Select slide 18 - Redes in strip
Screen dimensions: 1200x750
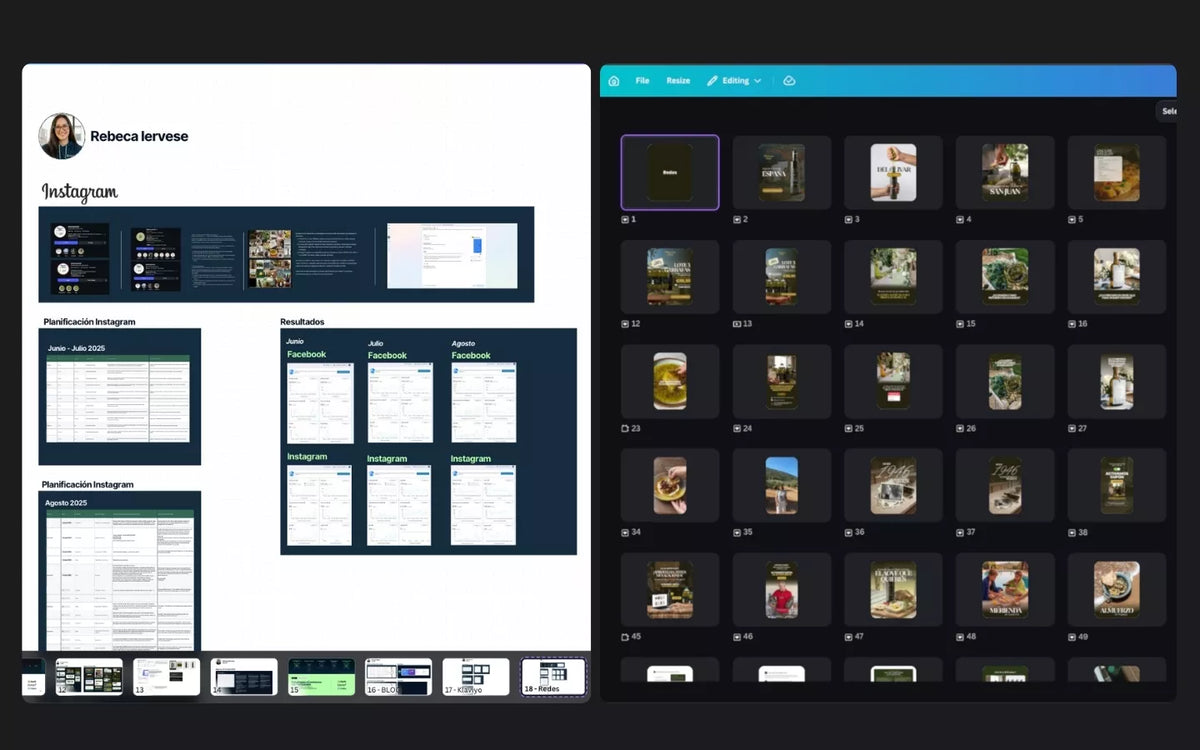[554, 677]
